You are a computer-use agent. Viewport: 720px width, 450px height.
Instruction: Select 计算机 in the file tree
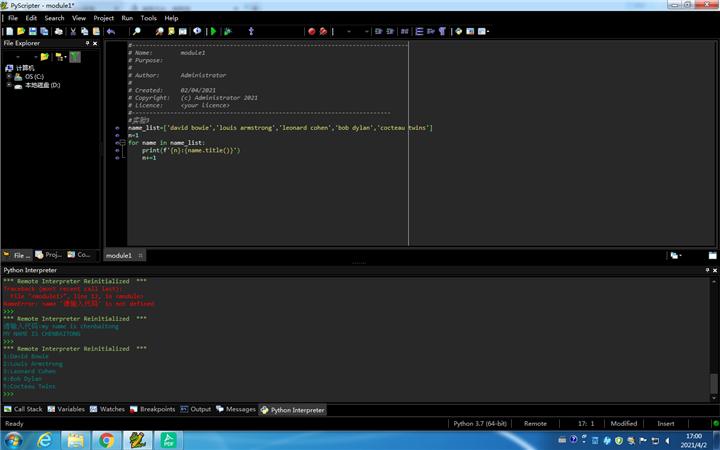click(25, 68)
